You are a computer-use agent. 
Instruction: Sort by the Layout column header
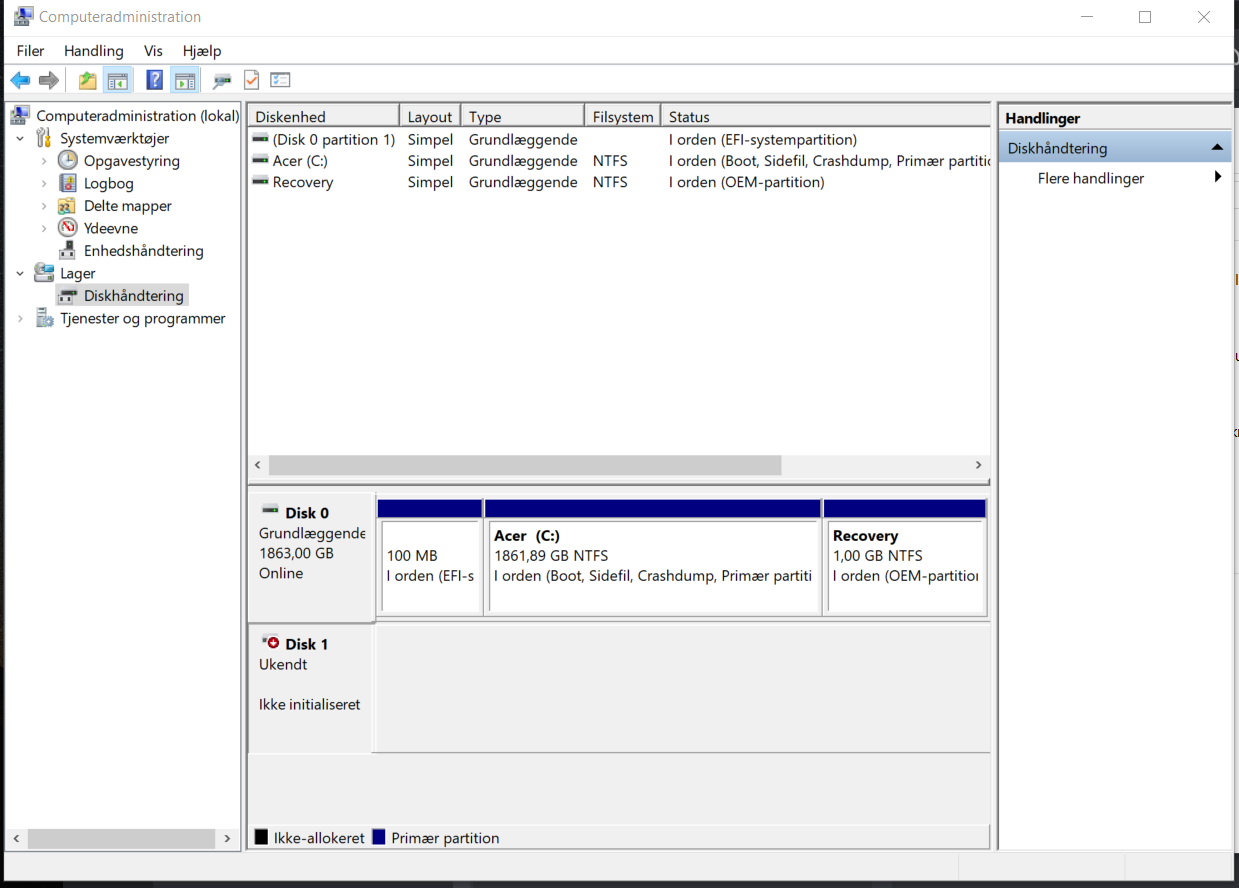tap(430, 117)
